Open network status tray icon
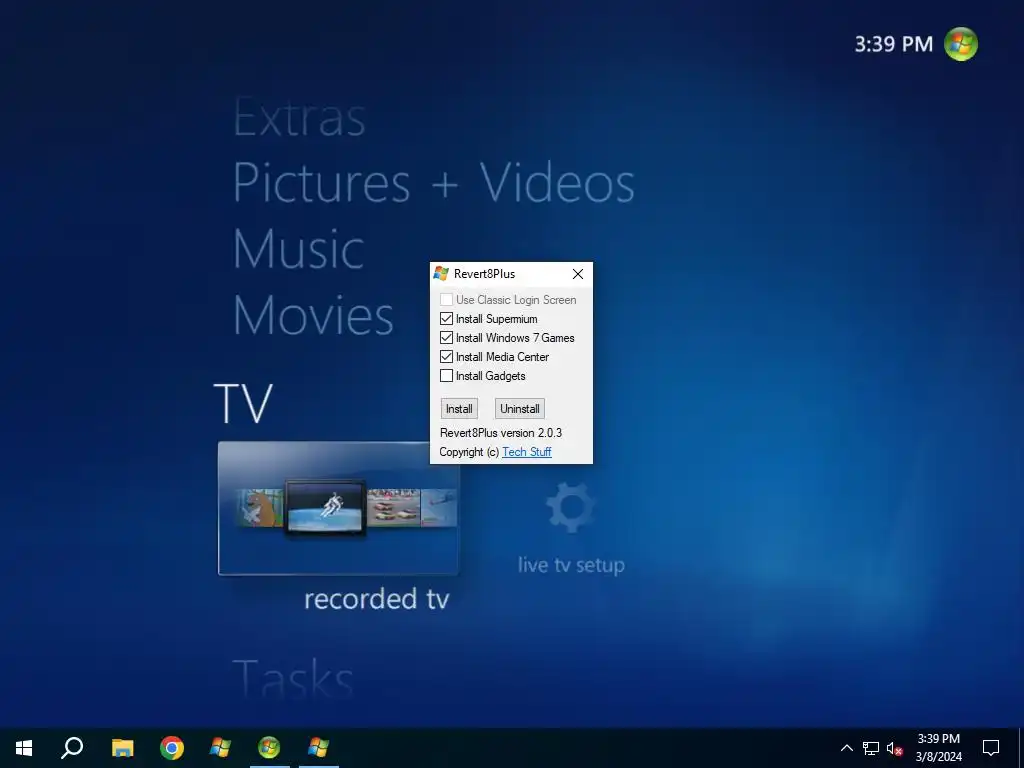This screenshot has width=1024, height=768. pos(871,748)
